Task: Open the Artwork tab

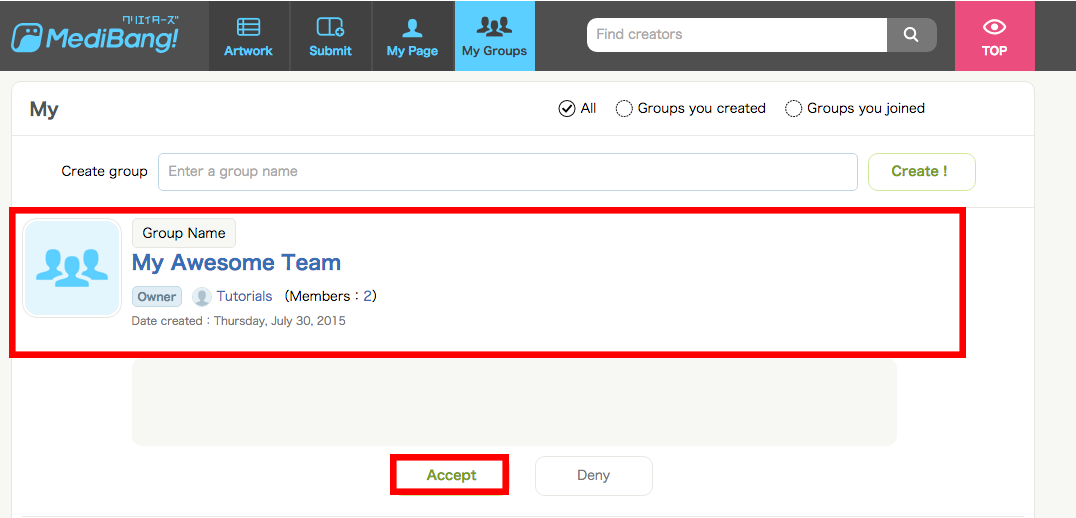Action: (x=248, y=36)
